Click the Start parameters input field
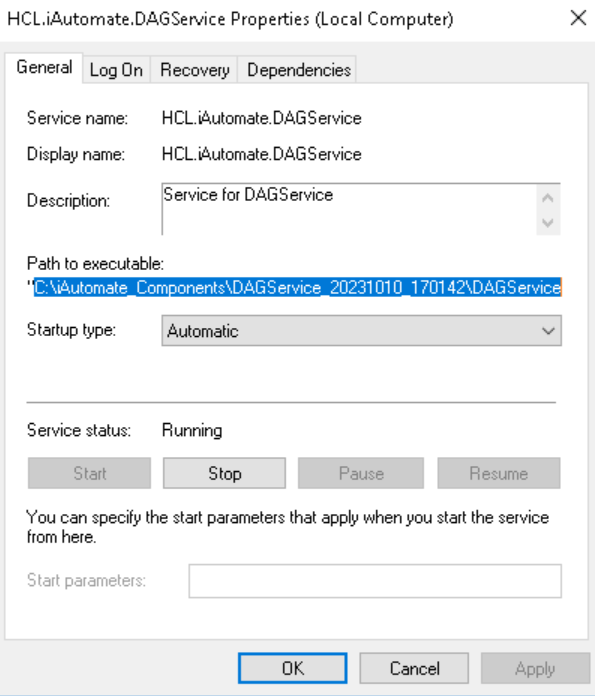595x696 pixels. tap(375, 581)
